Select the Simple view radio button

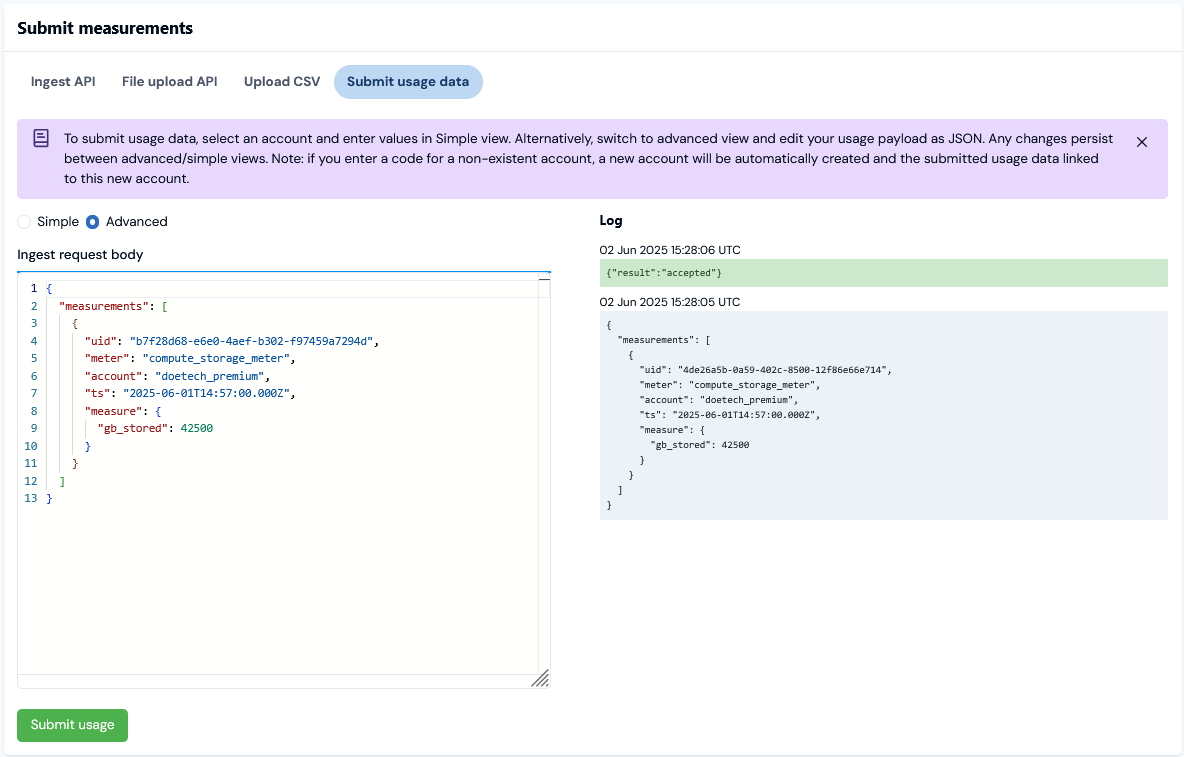24,222
